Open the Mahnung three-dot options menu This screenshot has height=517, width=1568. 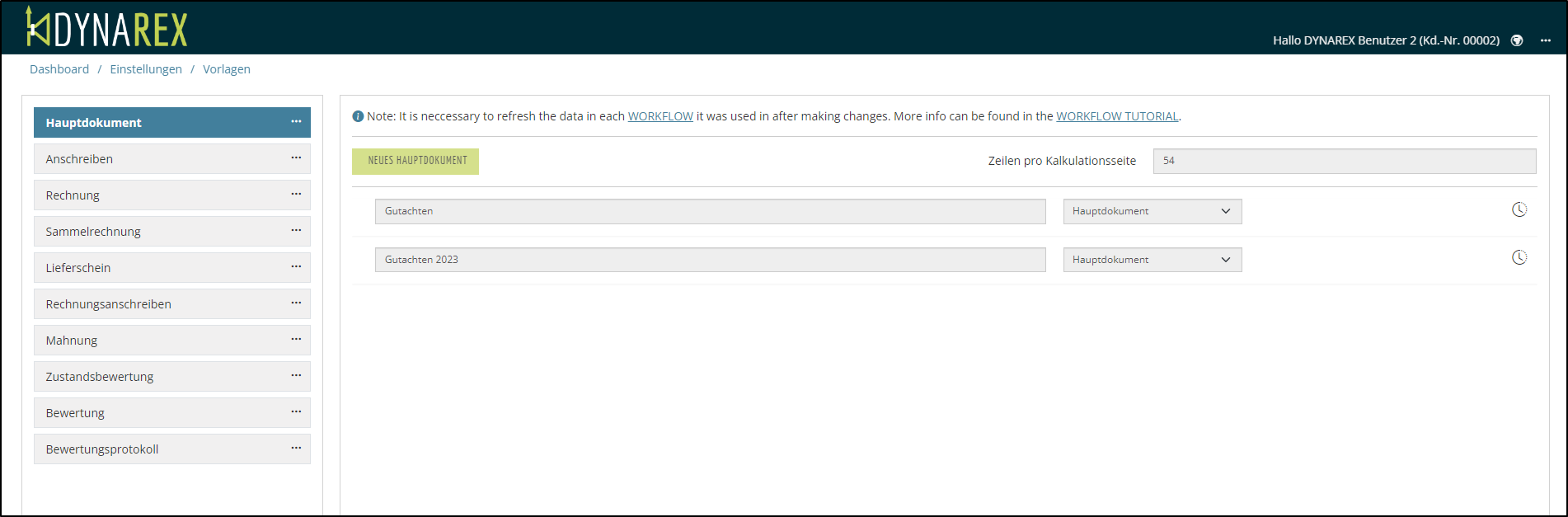tap(296, 340)
